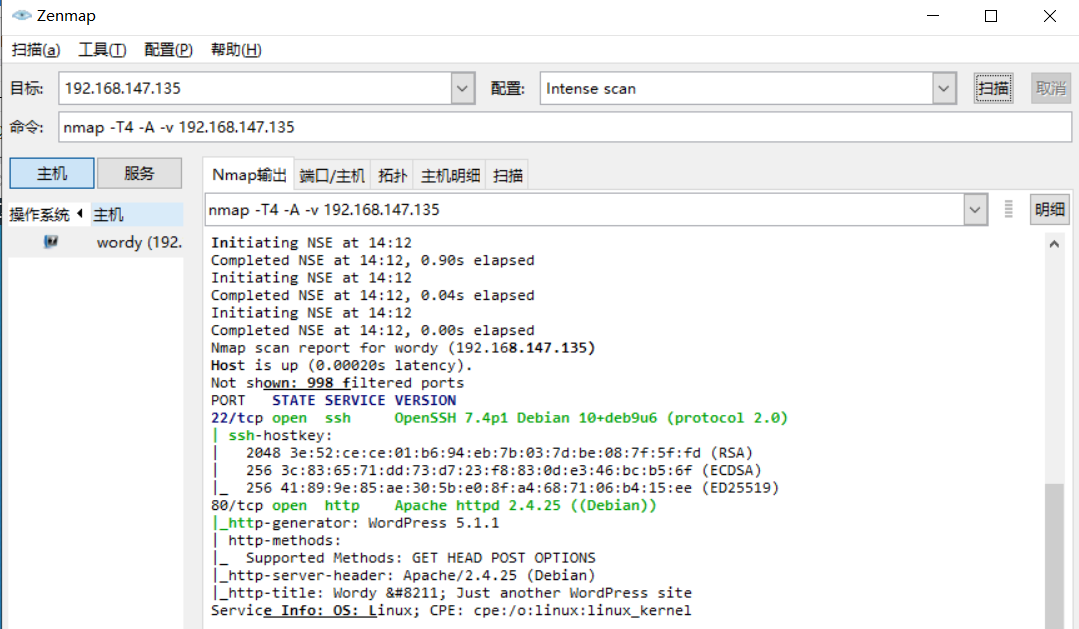Click the '80/tcp' port line

434,505
